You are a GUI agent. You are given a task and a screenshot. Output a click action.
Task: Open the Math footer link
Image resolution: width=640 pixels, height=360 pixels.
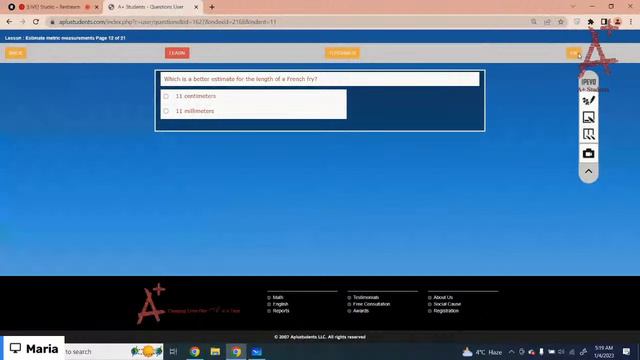(x=278, y=298)
